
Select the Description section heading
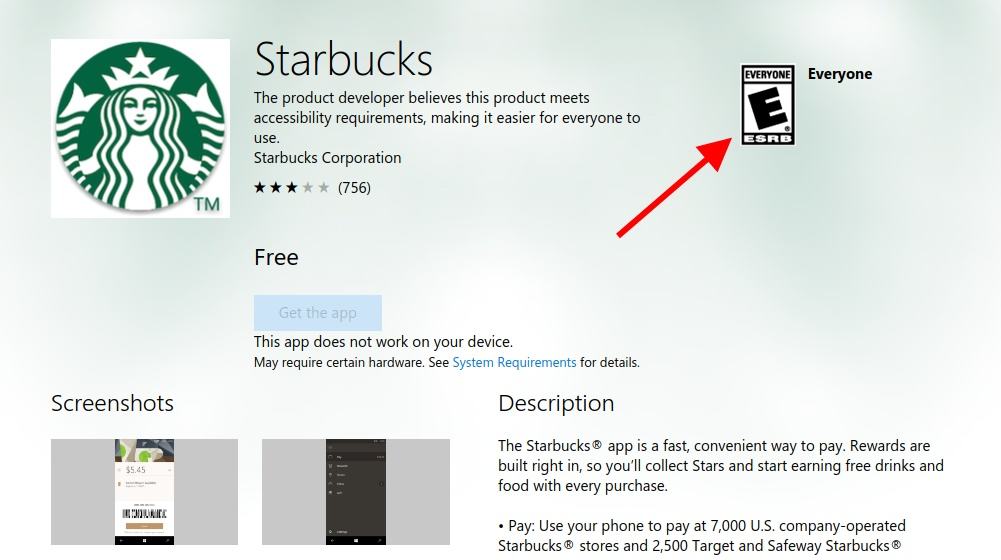click(556, 404)
